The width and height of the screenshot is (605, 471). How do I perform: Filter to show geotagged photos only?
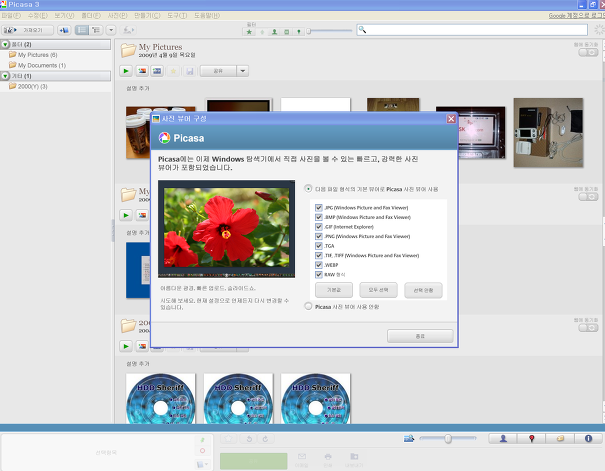299,32
